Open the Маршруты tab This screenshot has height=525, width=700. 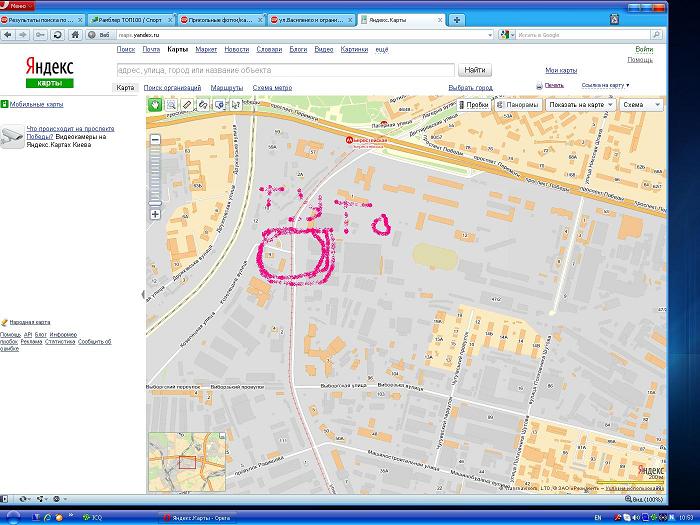(x=227, y=87)
